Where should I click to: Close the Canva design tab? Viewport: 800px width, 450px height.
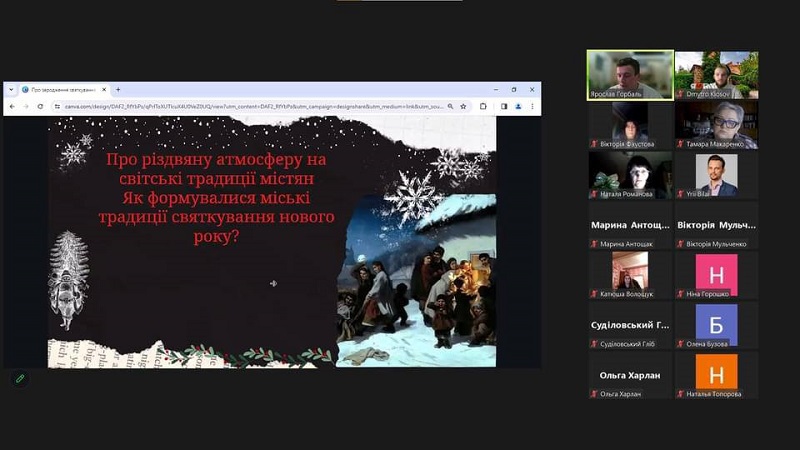click(x=103, y=89)
